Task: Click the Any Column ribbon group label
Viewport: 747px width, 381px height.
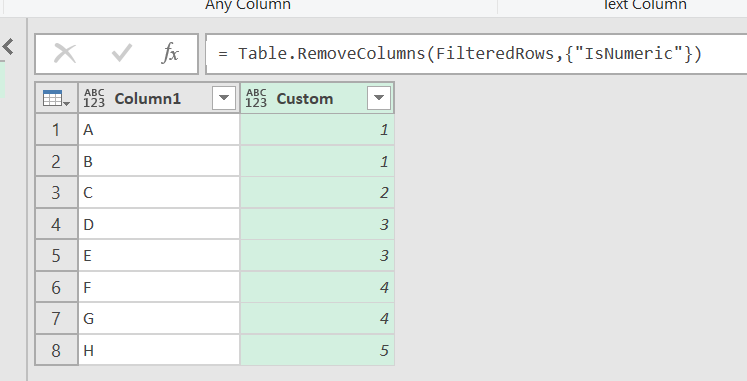Action: (248, 5)
